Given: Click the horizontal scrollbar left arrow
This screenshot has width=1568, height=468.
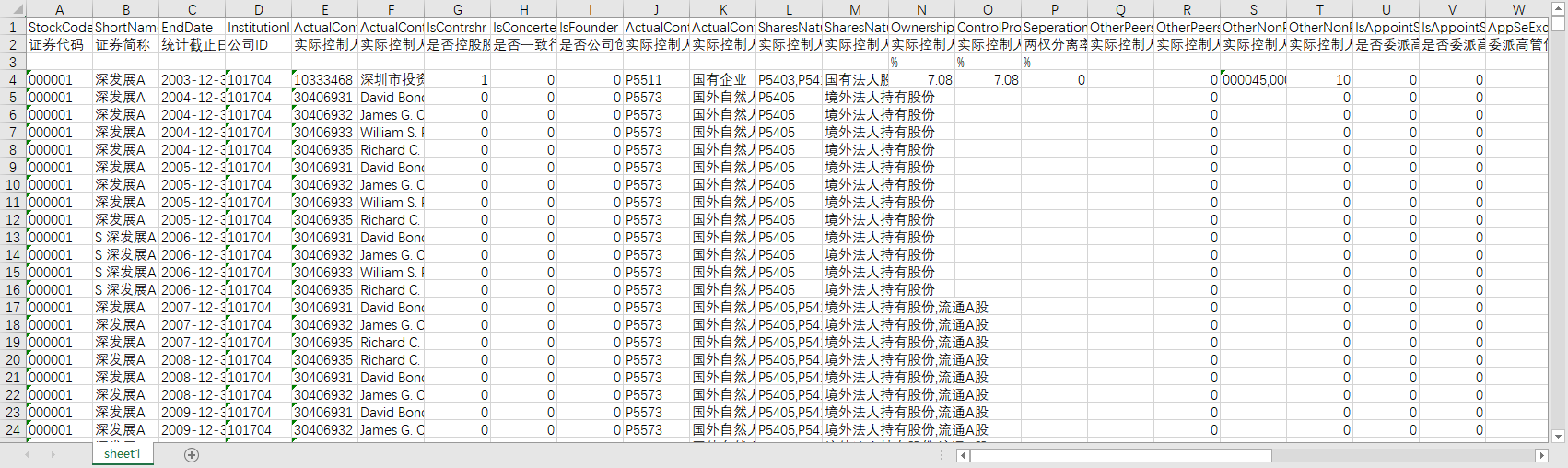Looking at the screenshot, I should coord(963,455).
